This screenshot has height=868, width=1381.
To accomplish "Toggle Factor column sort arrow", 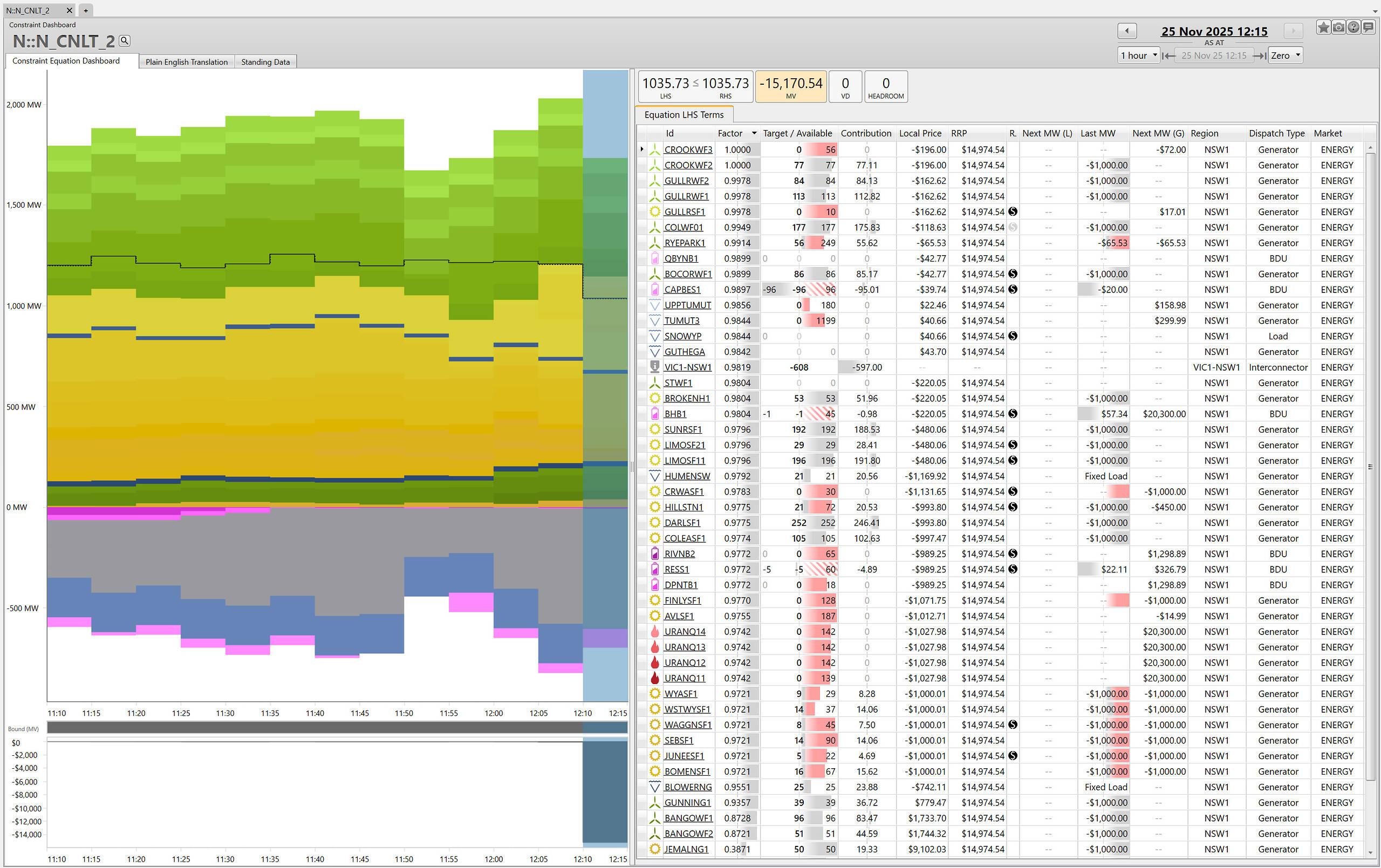I will pyautogui.click(x=754, y=134).
